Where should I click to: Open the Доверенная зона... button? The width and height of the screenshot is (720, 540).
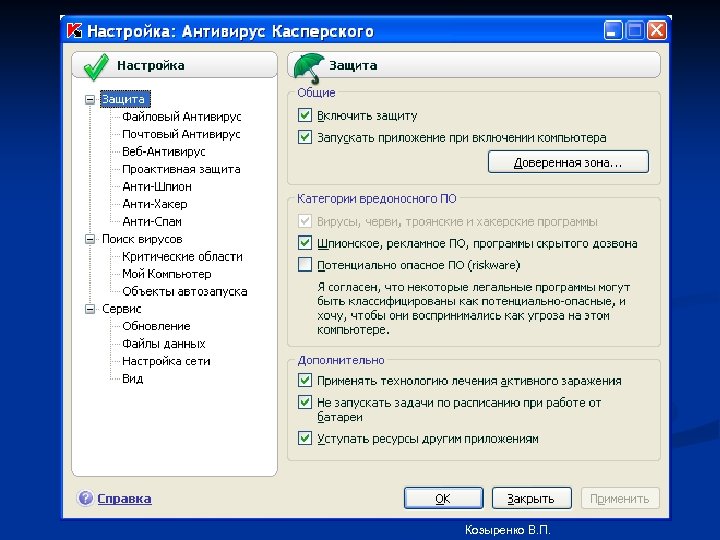(568, 162)
